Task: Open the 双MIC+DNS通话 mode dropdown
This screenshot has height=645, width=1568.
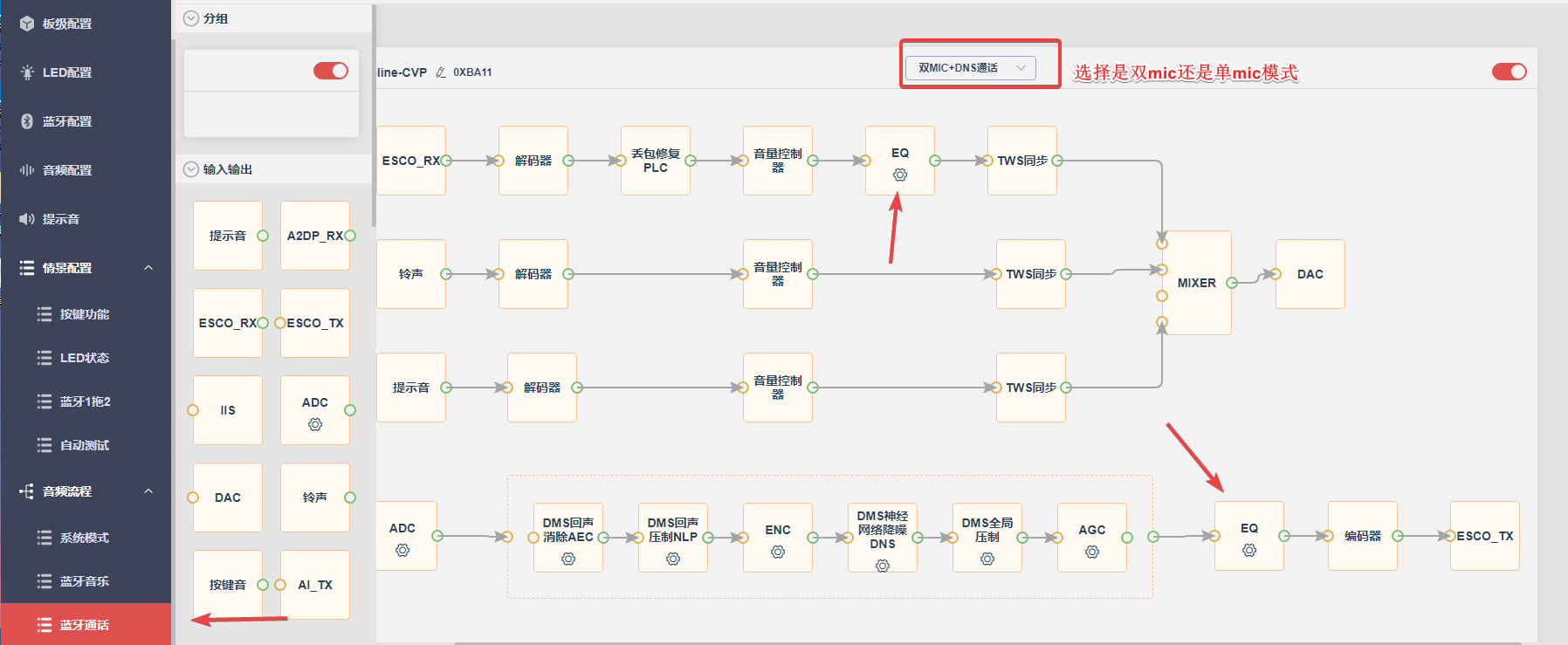Action: click(970, 68)
